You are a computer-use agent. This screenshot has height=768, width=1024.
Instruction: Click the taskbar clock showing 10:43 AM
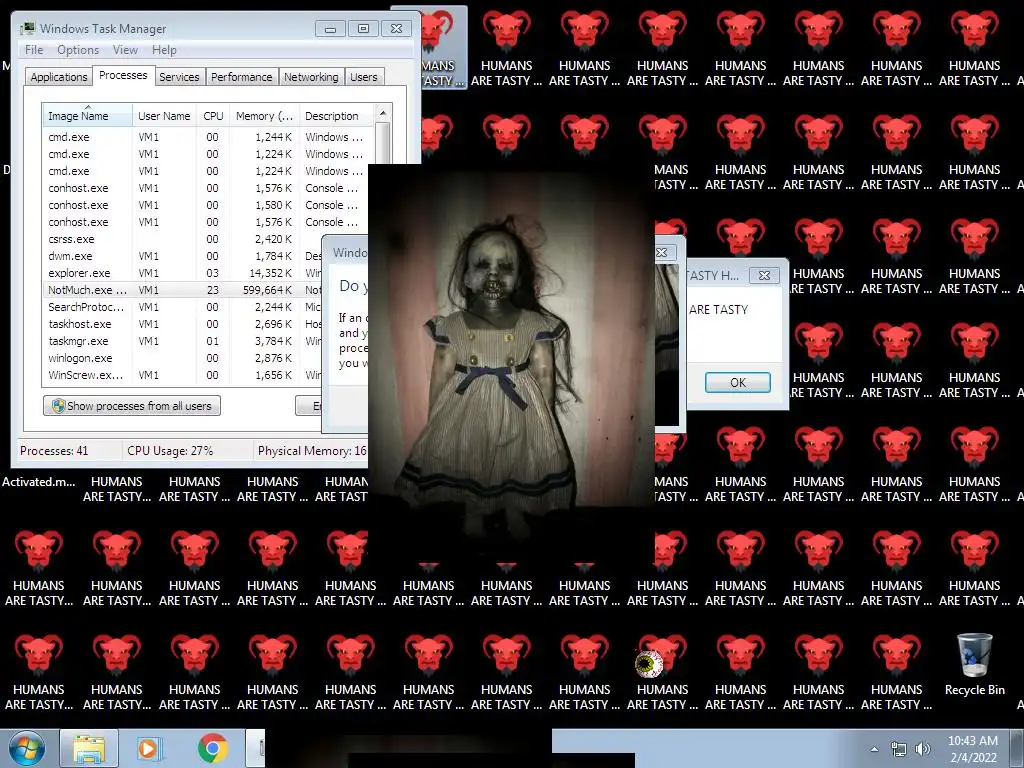point(973,748)
